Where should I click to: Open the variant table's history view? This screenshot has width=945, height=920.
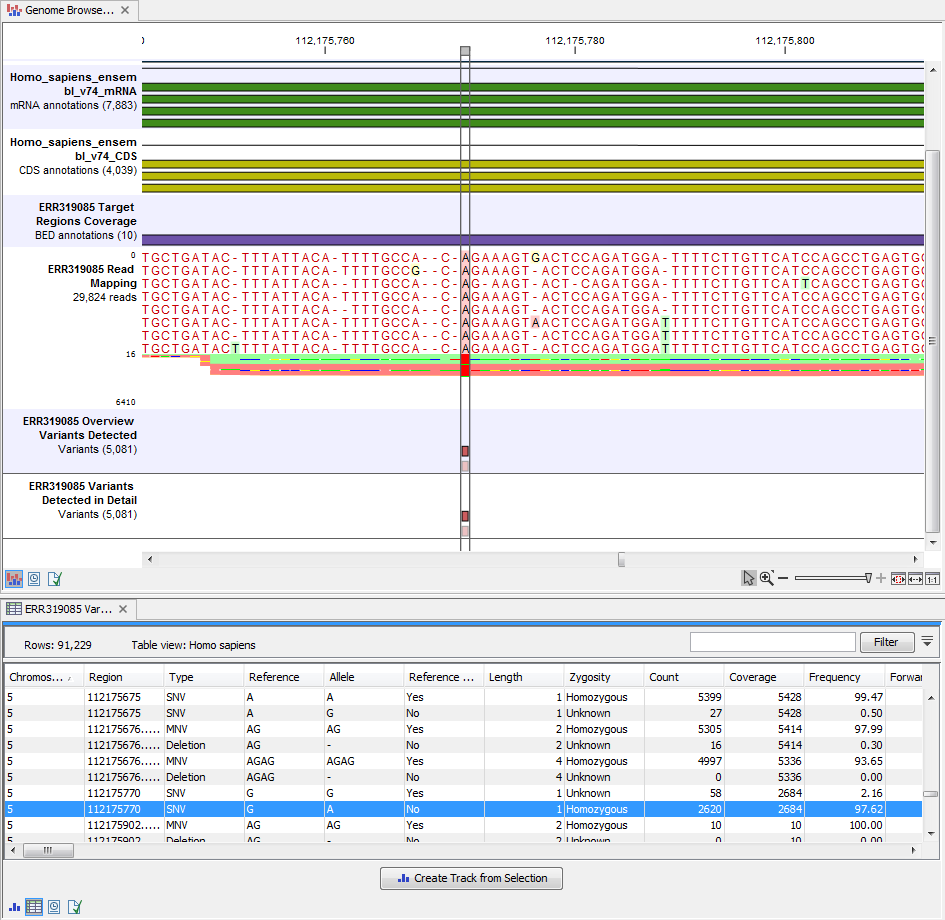pos(54,906)
